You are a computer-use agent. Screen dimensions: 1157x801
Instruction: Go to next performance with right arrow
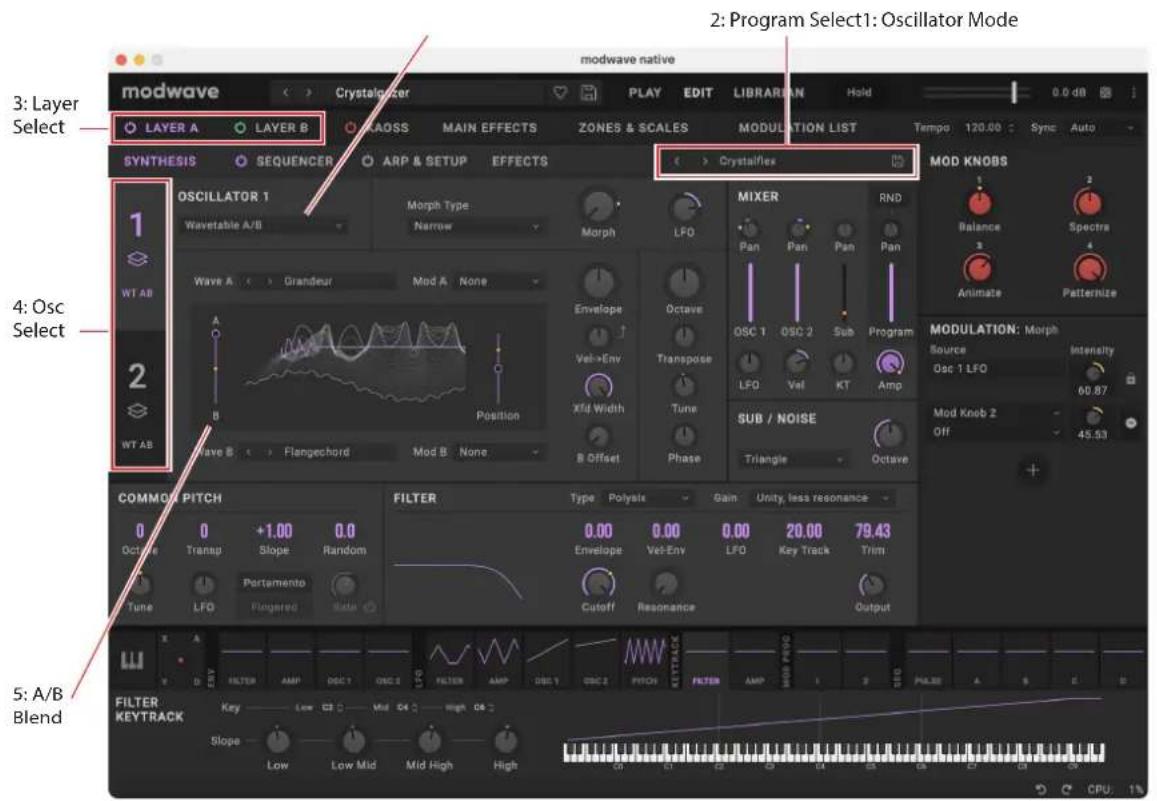coord(309,93)
